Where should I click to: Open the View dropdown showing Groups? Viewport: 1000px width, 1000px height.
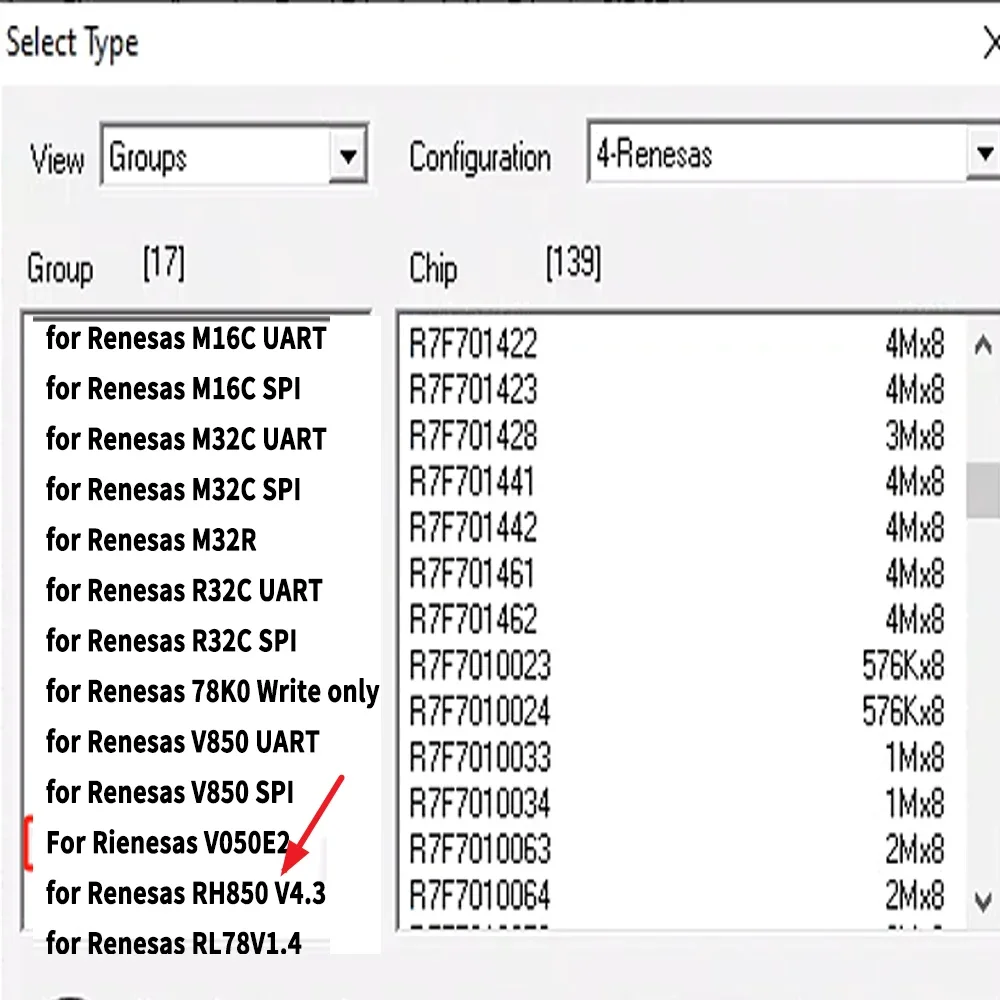tap(233, 156)
